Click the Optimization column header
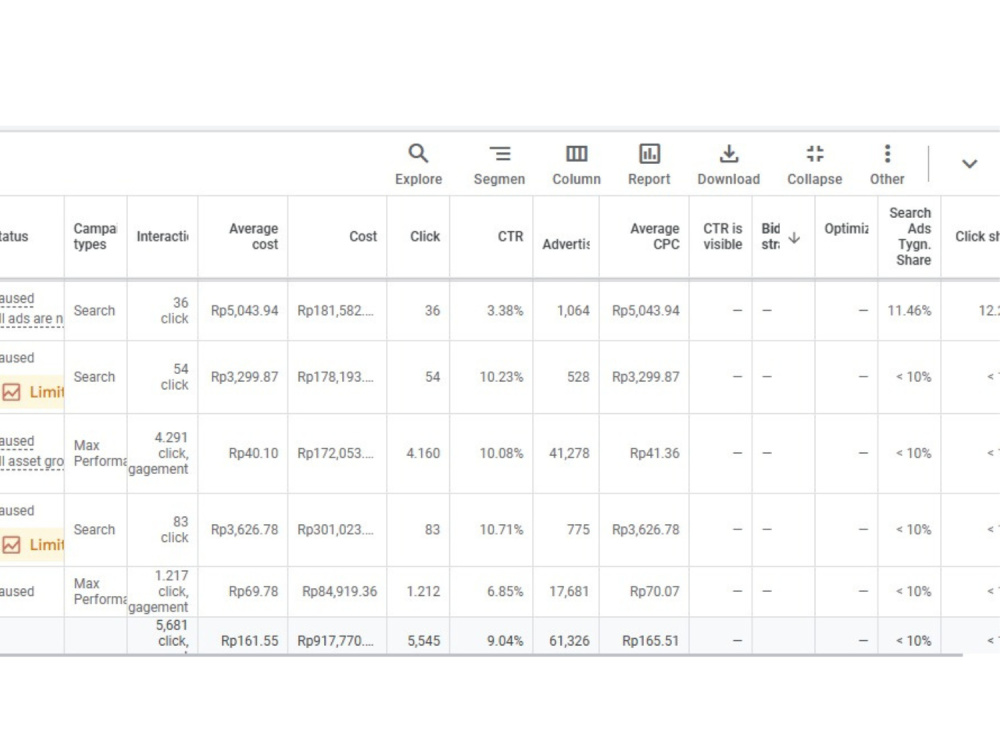 coord(846,228)
